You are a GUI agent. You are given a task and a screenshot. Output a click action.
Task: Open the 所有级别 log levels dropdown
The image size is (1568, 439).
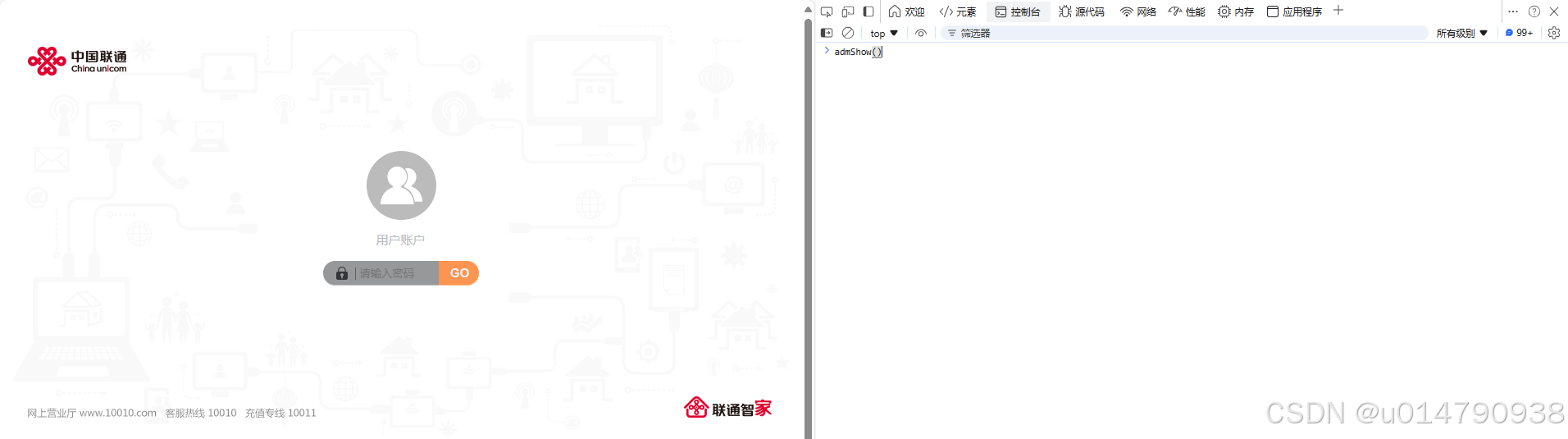pos(1461,34)
